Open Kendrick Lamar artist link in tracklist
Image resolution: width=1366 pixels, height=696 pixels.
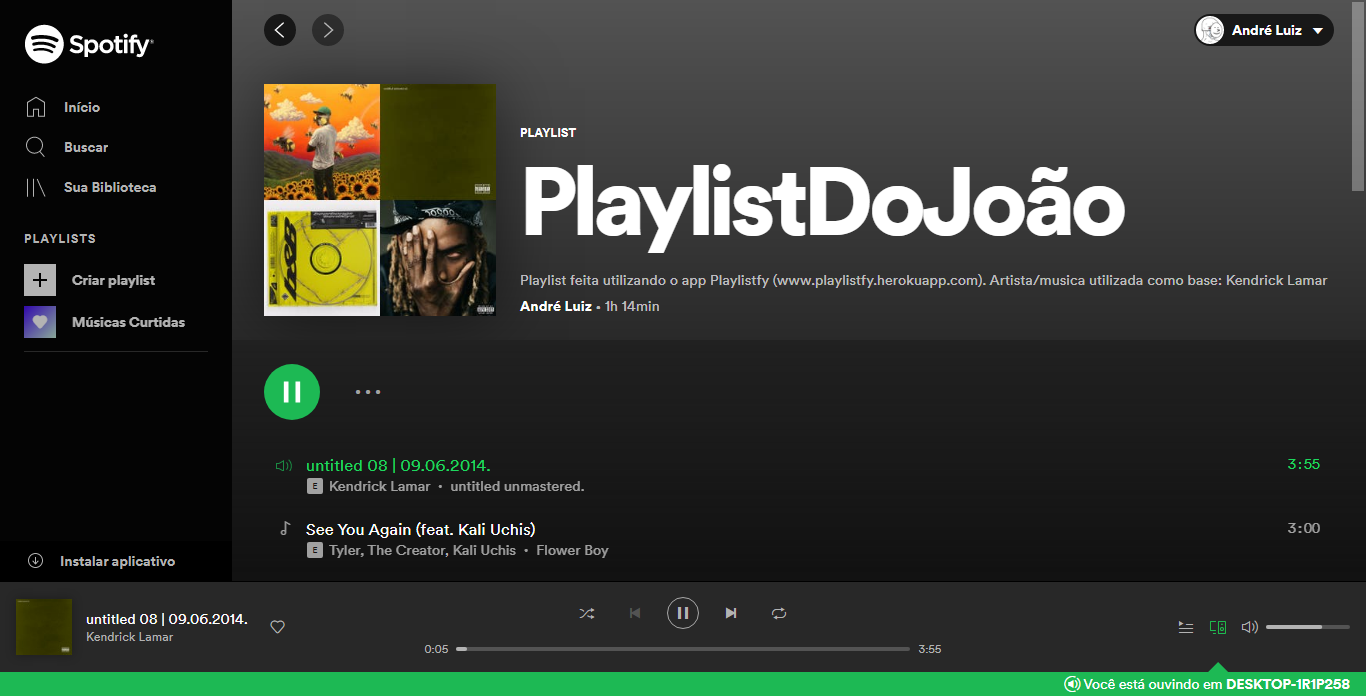(379, 486)
